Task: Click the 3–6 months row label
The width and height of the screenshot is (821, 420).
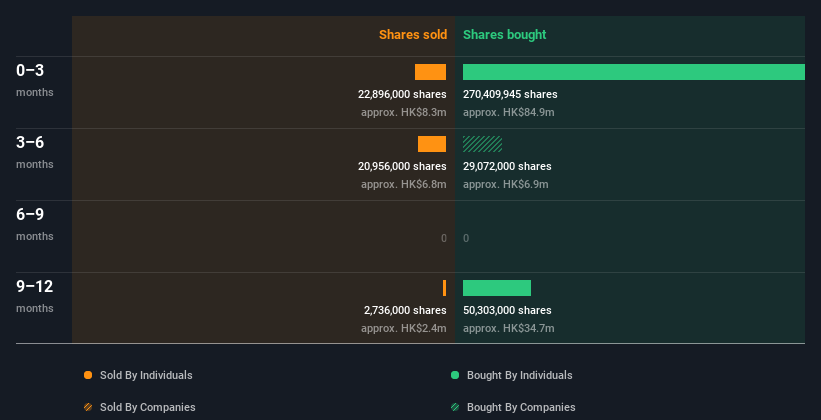Action: (x=35, y=152)
